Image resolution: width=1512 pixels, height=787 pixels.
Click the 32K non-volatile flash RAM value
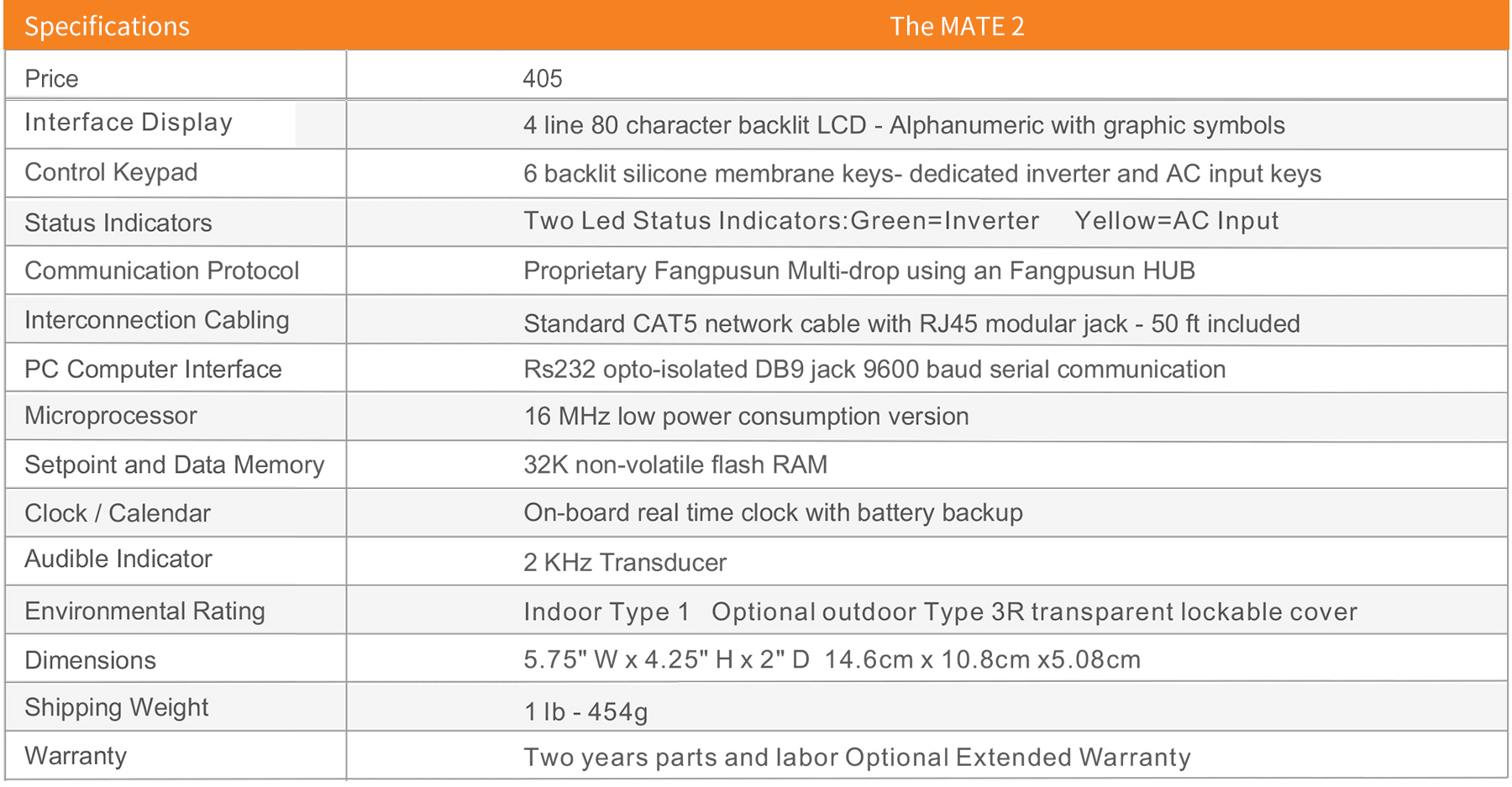(675, 464)
